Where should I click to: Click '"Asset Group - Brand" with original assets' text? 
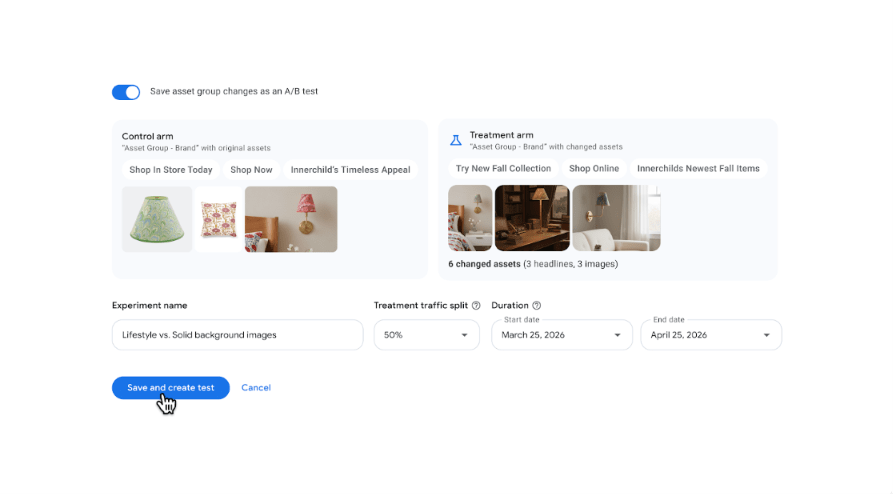(196, 148)
